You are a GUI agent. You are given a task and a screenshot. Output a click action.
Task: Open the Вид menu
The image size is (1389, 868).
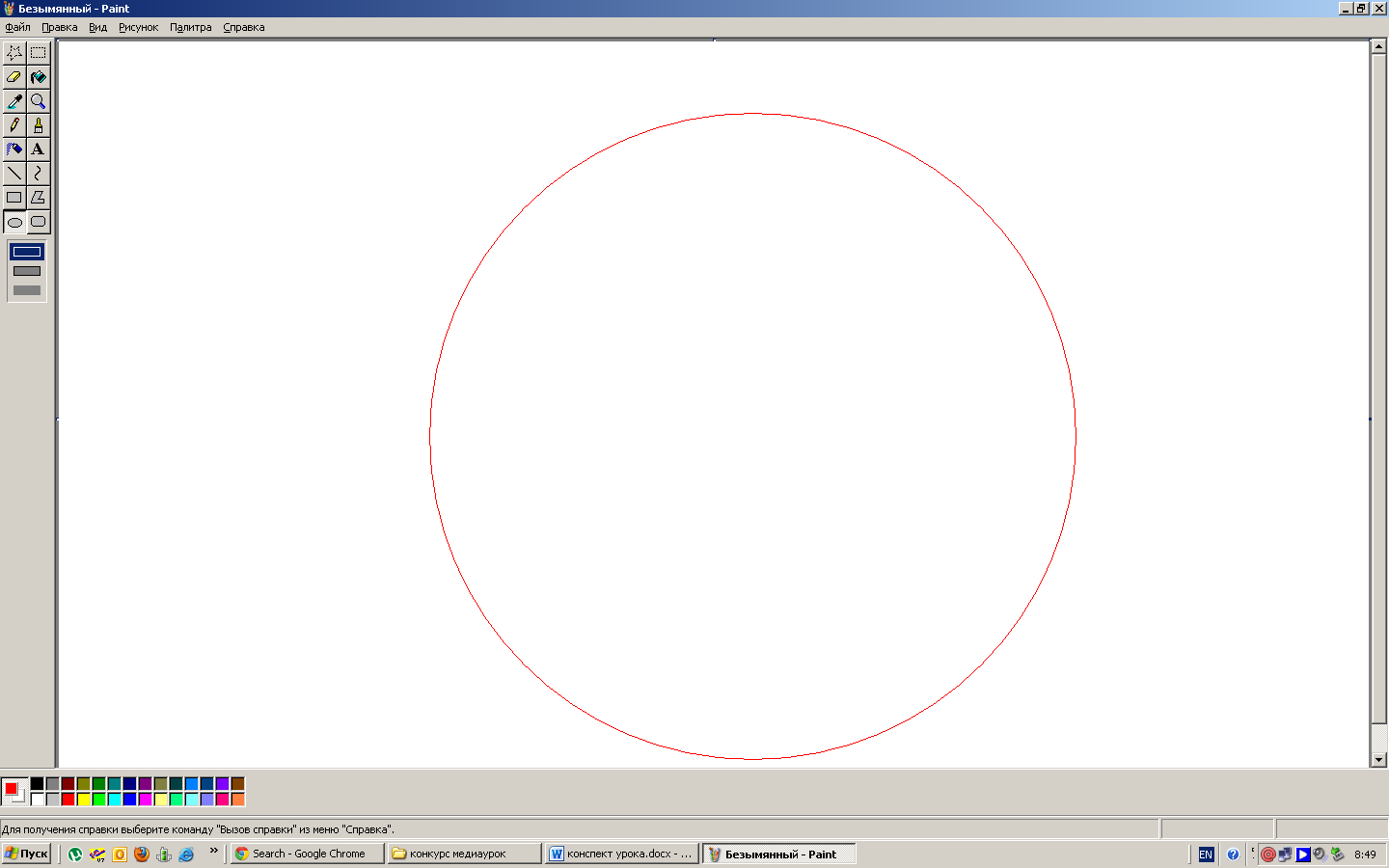(97, 27)
